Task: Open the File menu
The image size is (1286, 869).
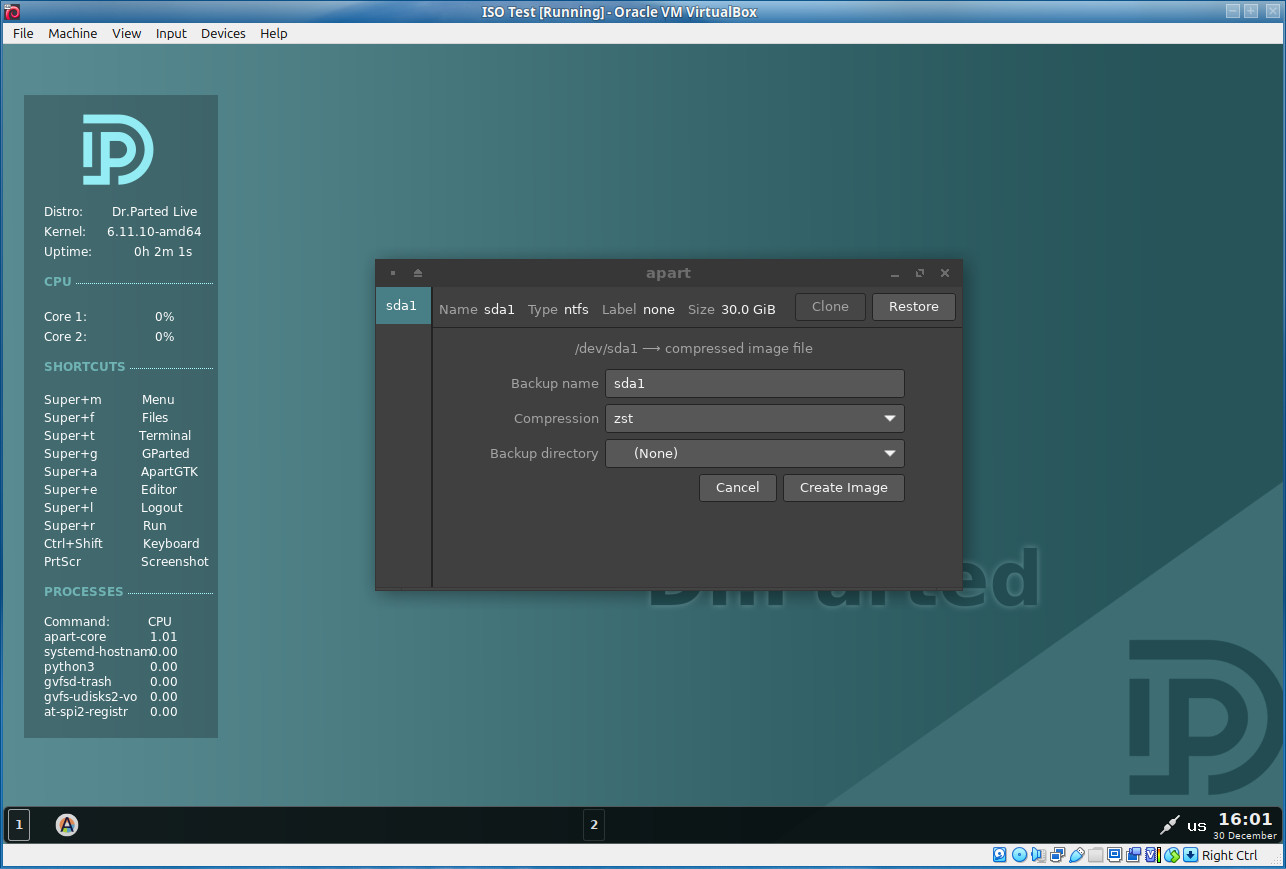Action: click(23, 33)
